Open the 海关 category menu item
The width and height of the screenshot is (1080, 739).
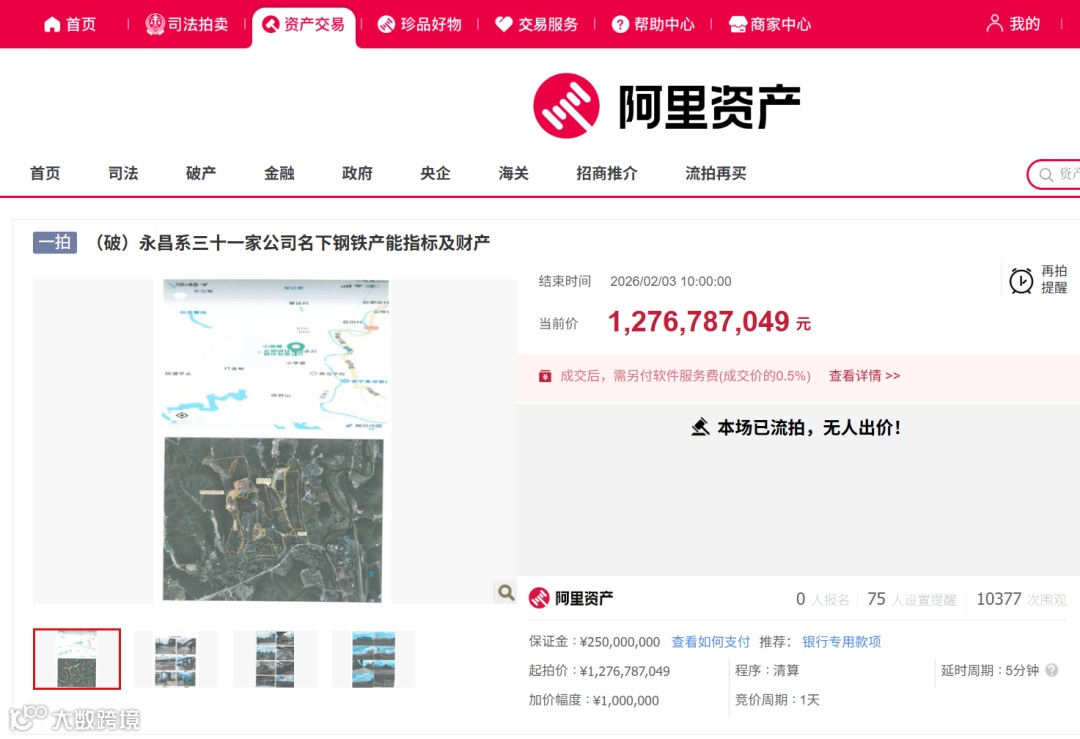tap(514, 174)
